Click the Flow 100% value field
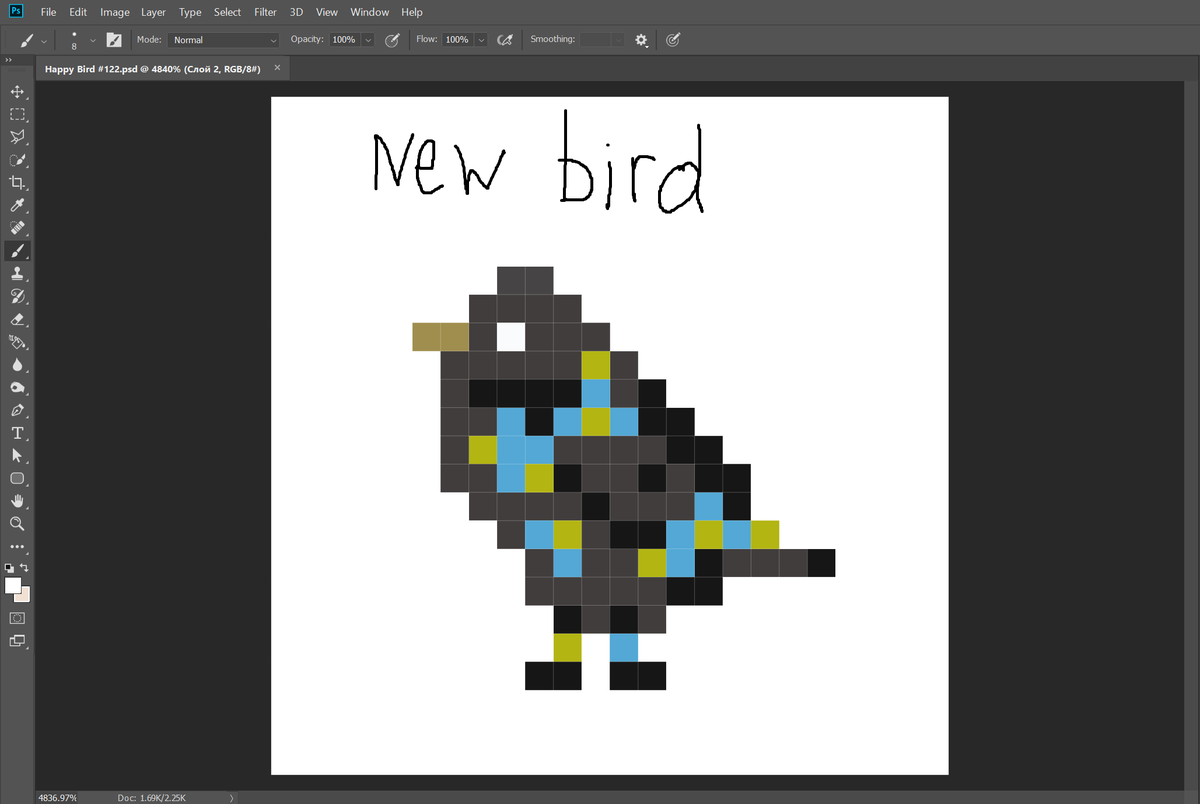Viewport: 1200px width, 804px height. coord(456,40)
